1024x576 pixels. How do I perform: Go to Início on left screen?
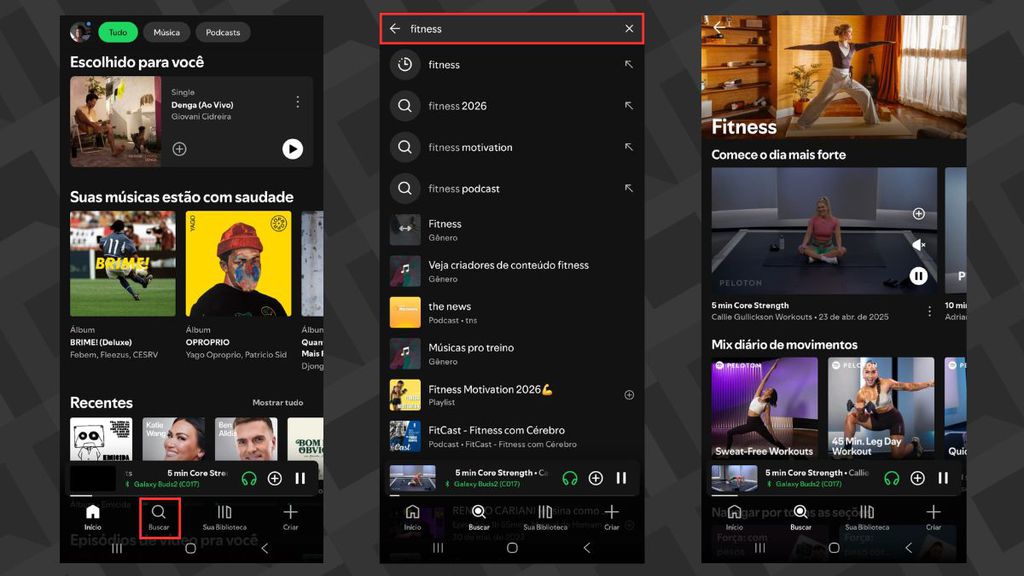[x=93, y=517]
